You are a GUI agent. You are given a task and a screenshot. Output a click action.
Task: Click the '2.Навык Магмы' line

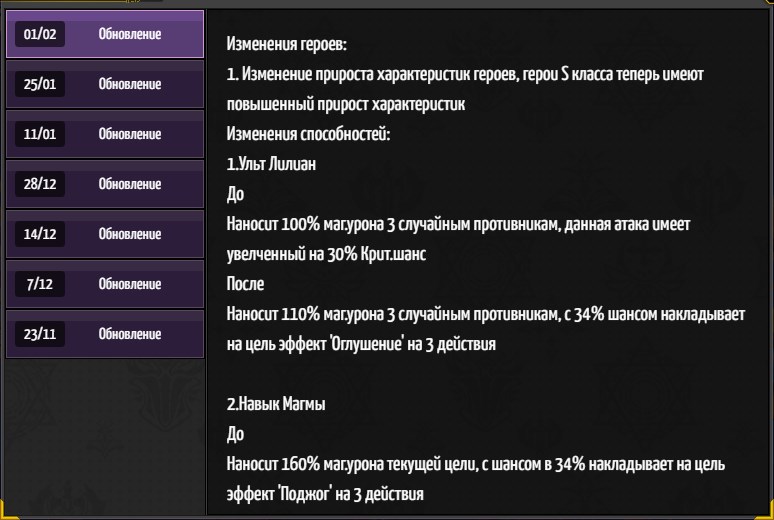(x=276, y=404)
